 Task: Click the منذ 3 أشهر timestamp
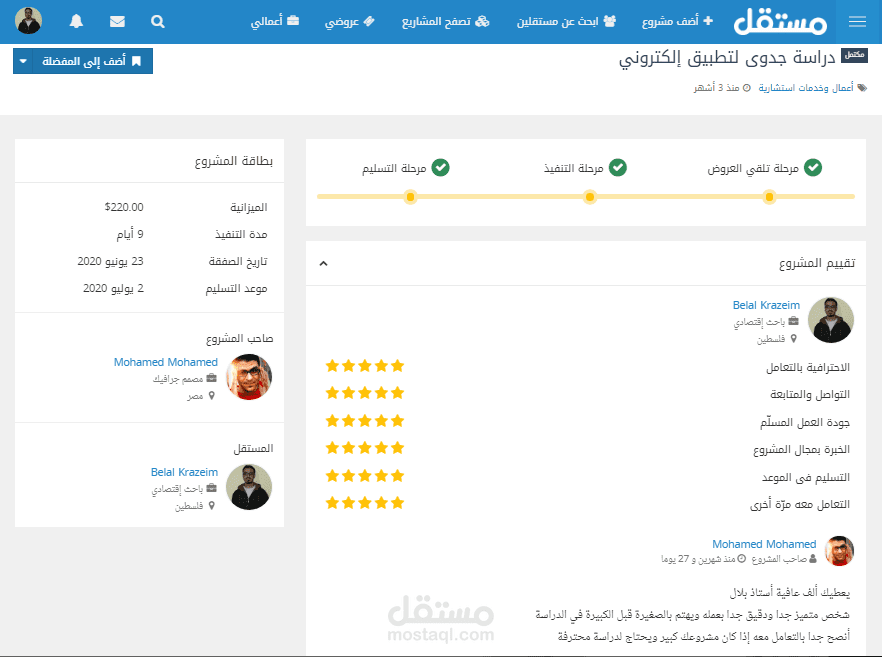click(716, 88)
